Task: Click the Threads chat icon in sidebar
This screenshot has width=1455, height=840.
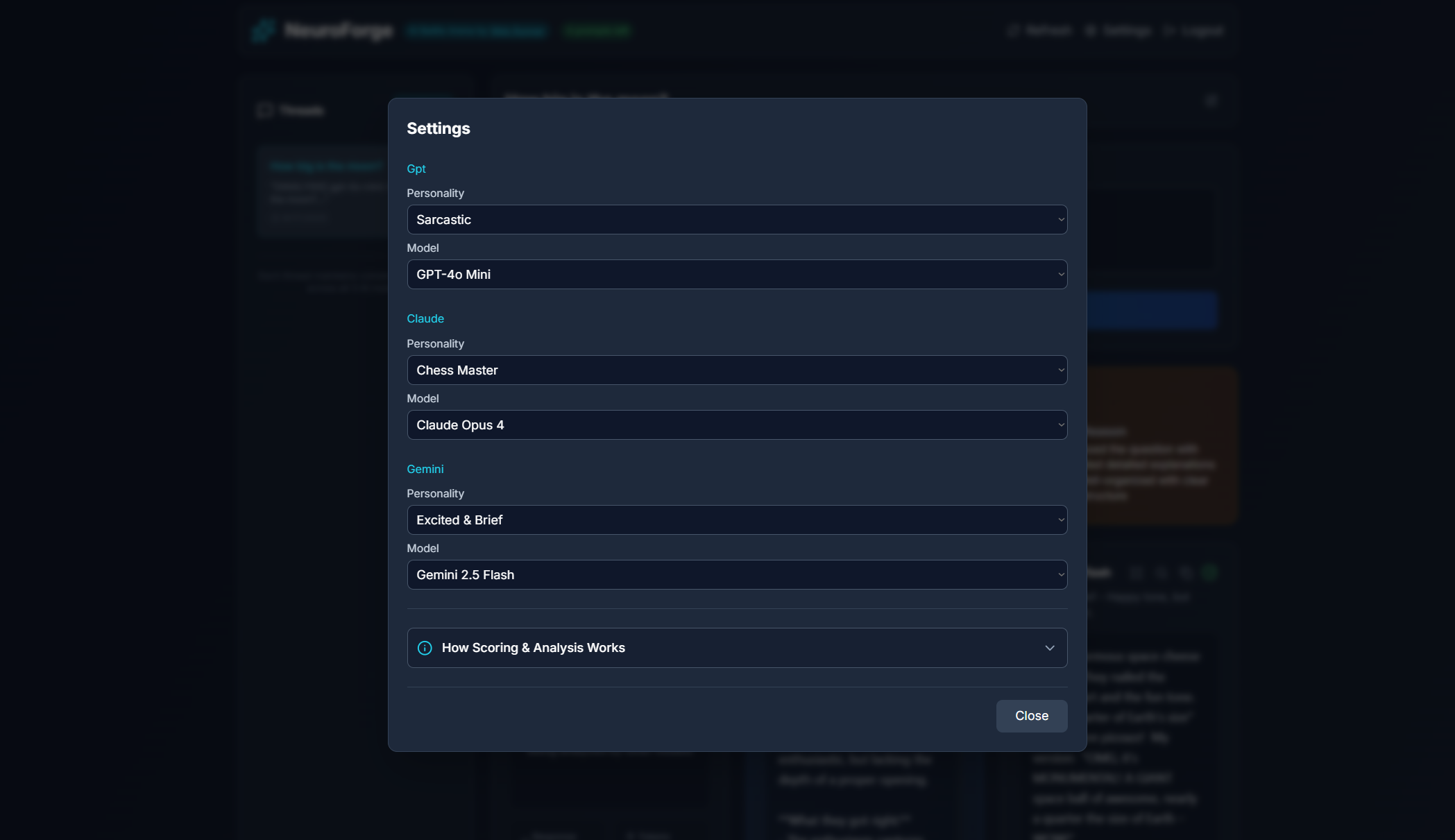Action: 265,111
